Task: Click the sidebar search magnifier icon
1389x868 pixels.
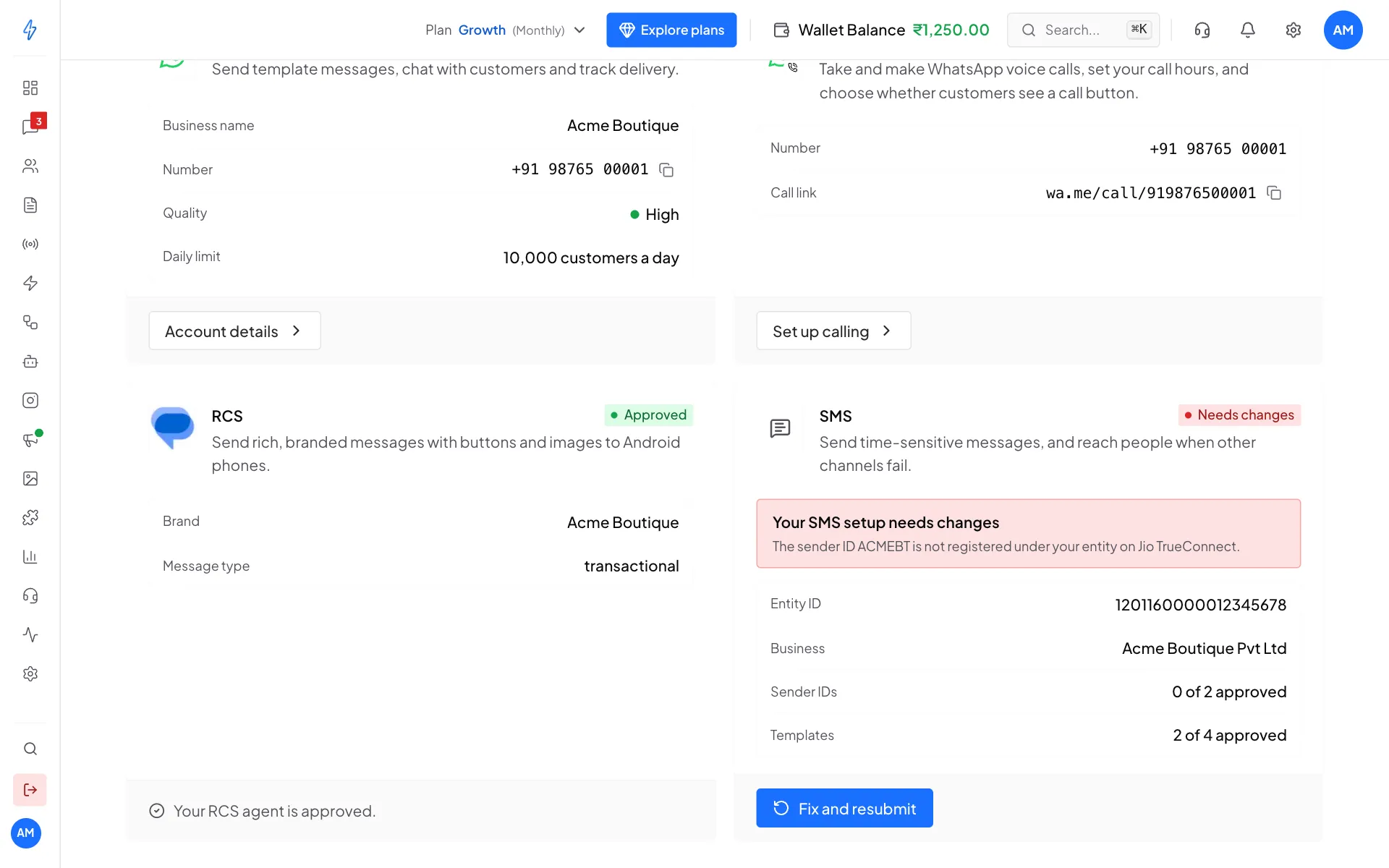Action: (x=30, y=749)
